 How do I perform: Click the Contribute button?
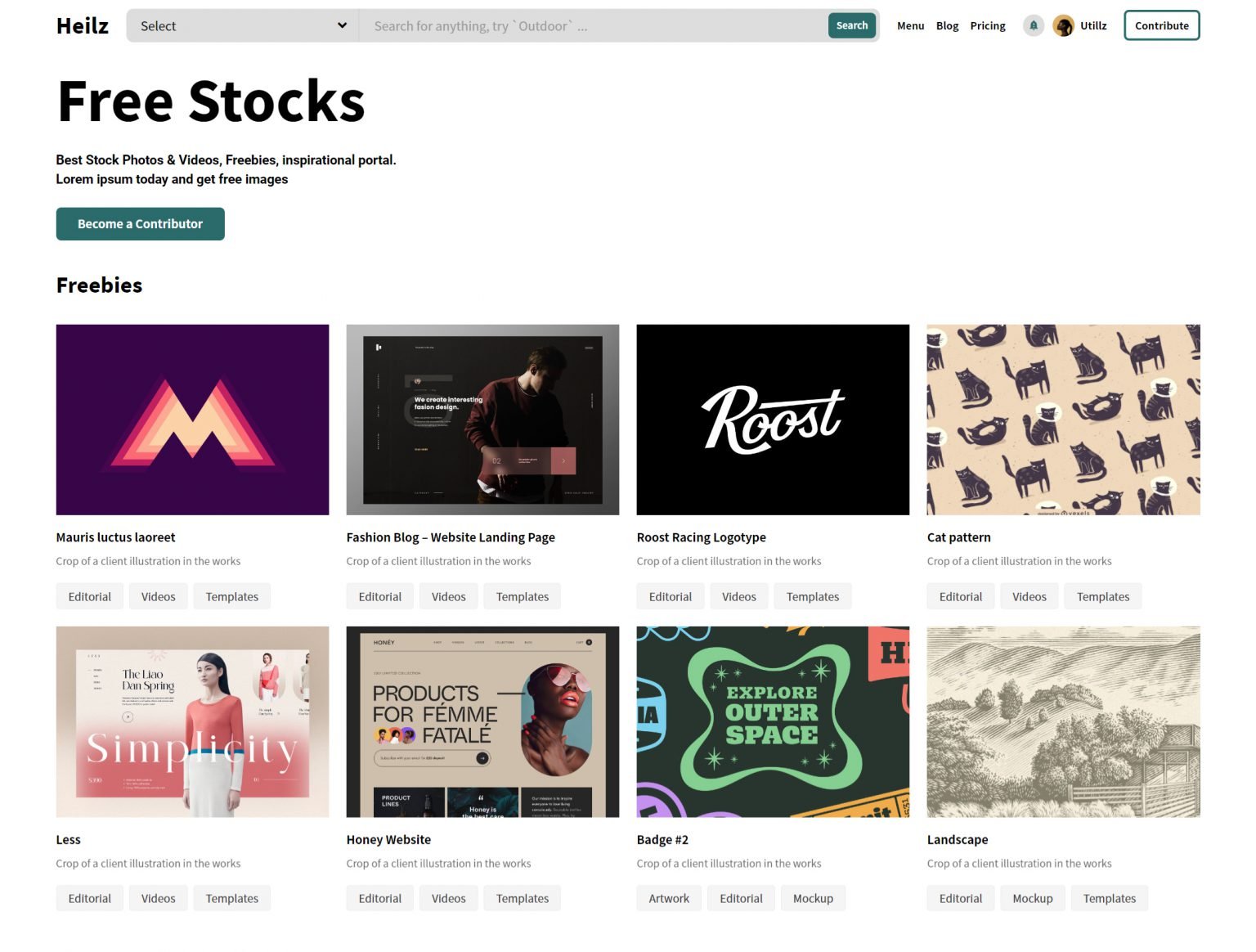(x=1161, y=26)
